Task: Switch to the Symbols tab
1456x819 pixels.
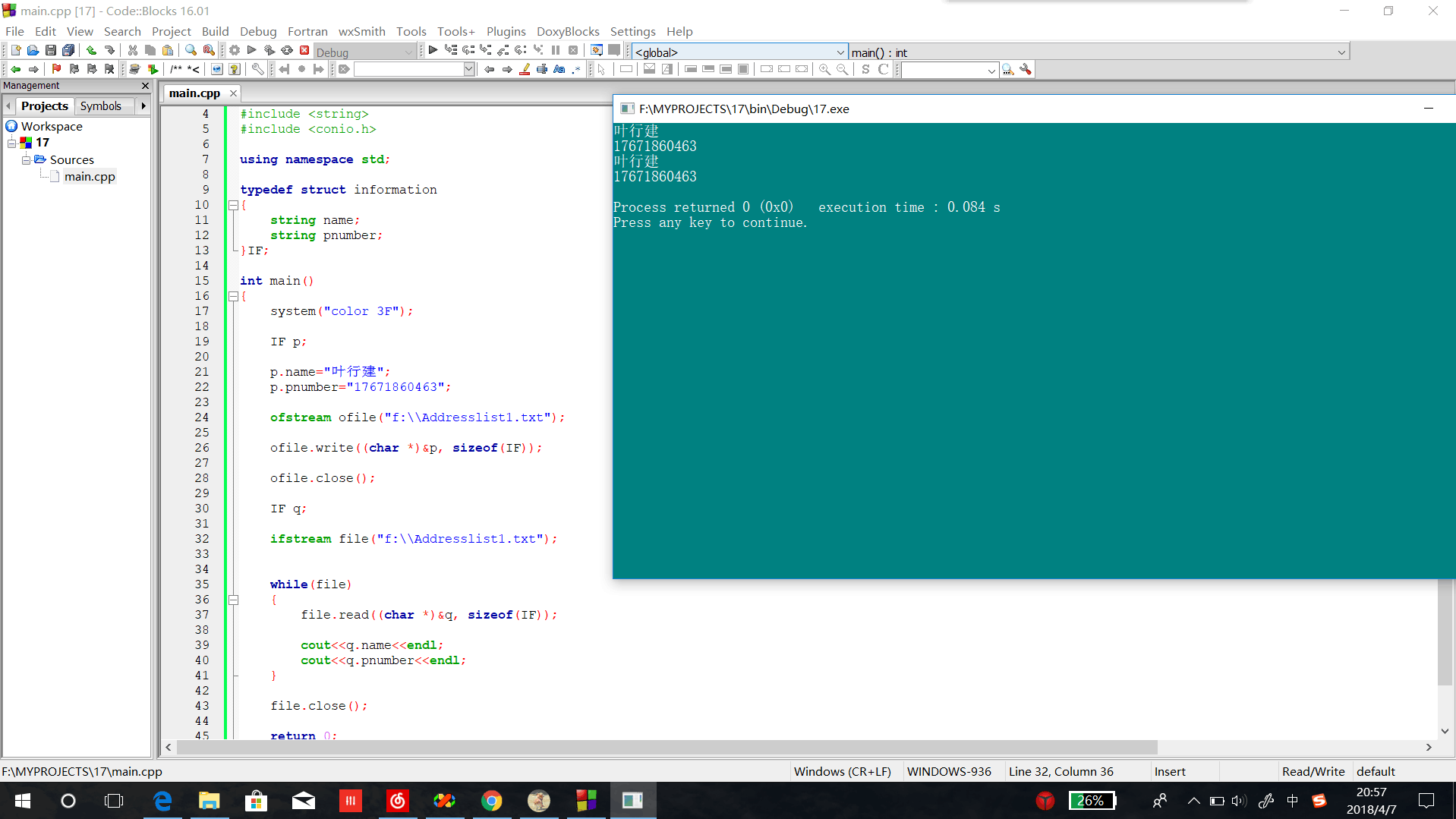Action: (x=101, y=106)
